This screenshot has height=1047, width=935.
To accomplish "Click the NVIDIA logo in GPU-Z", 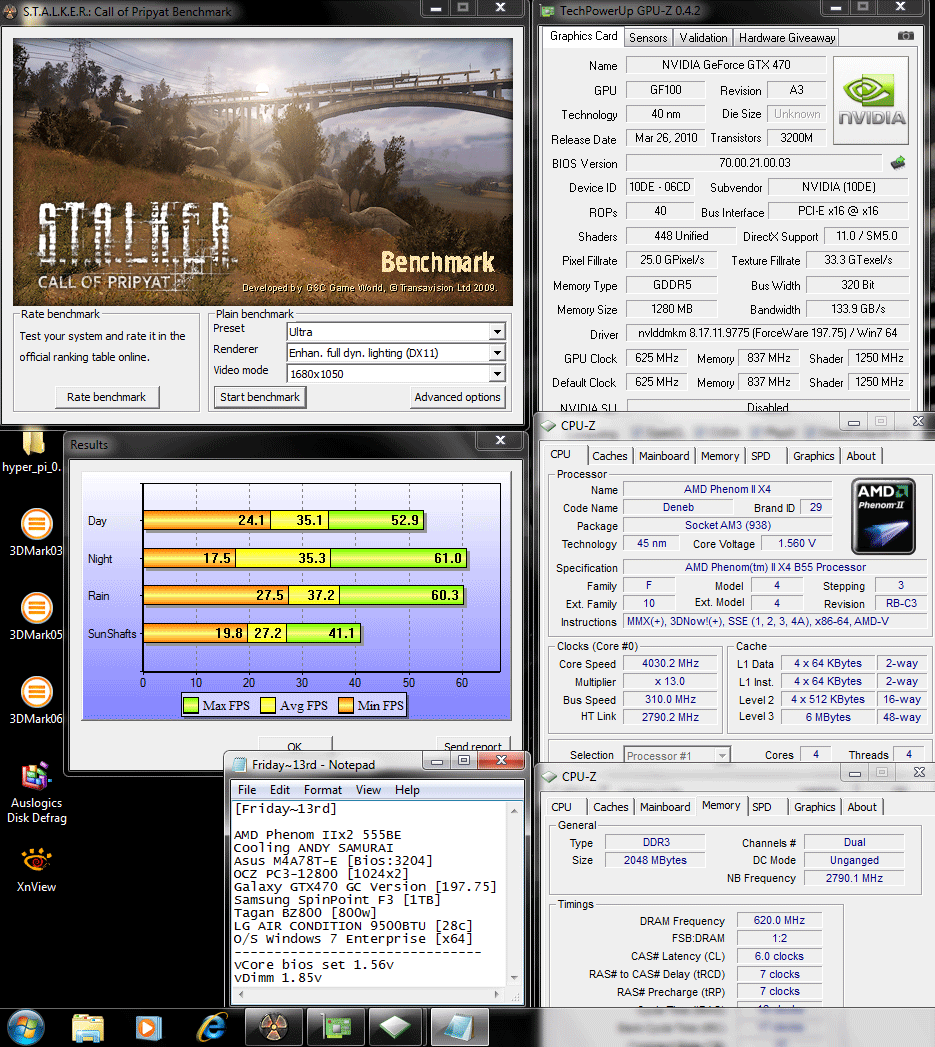I will 871,100.
